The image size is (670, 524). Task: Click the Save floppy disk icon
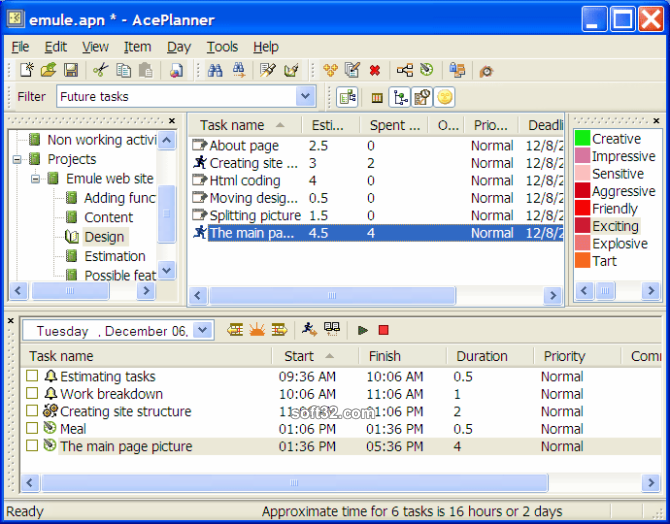pos(71,70)
